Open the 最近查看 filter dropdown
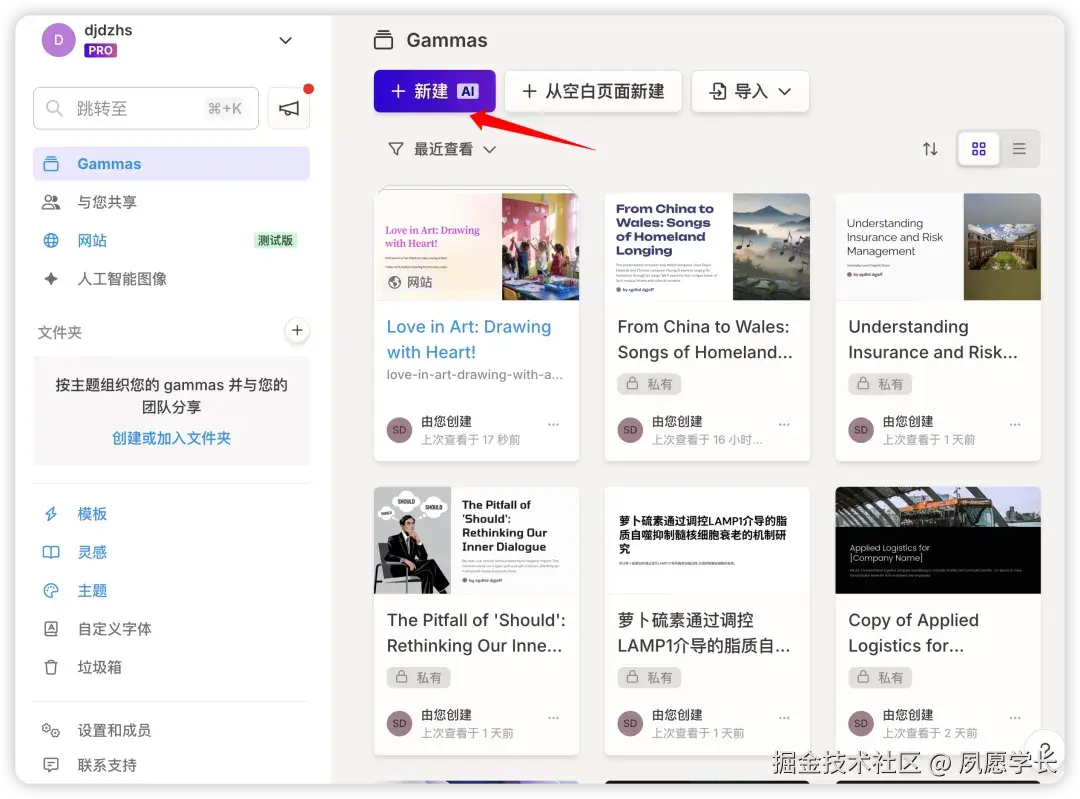Image resolution: width=1080 pixels, height=799 pixels. click(x=441, y=146)
